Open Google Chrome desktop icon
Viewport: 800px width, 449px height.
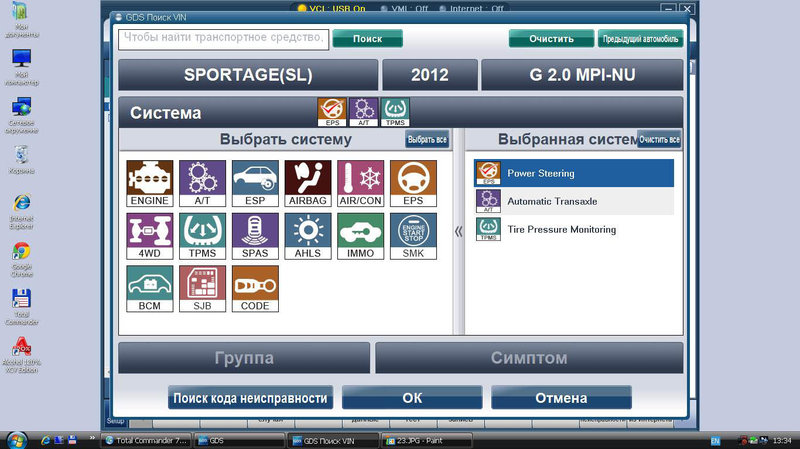click(x=21, y=259)
